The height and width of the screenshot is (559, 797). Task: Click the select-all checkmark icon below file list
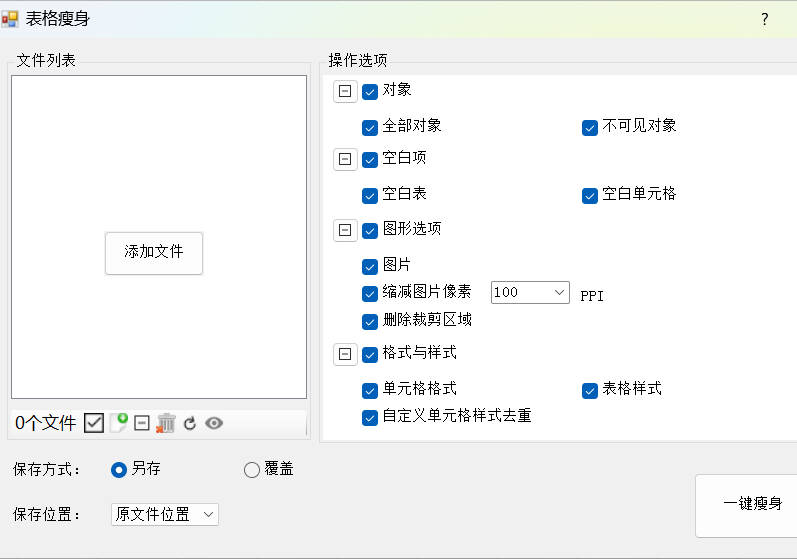pyautogui.click(x=94, y=423)
